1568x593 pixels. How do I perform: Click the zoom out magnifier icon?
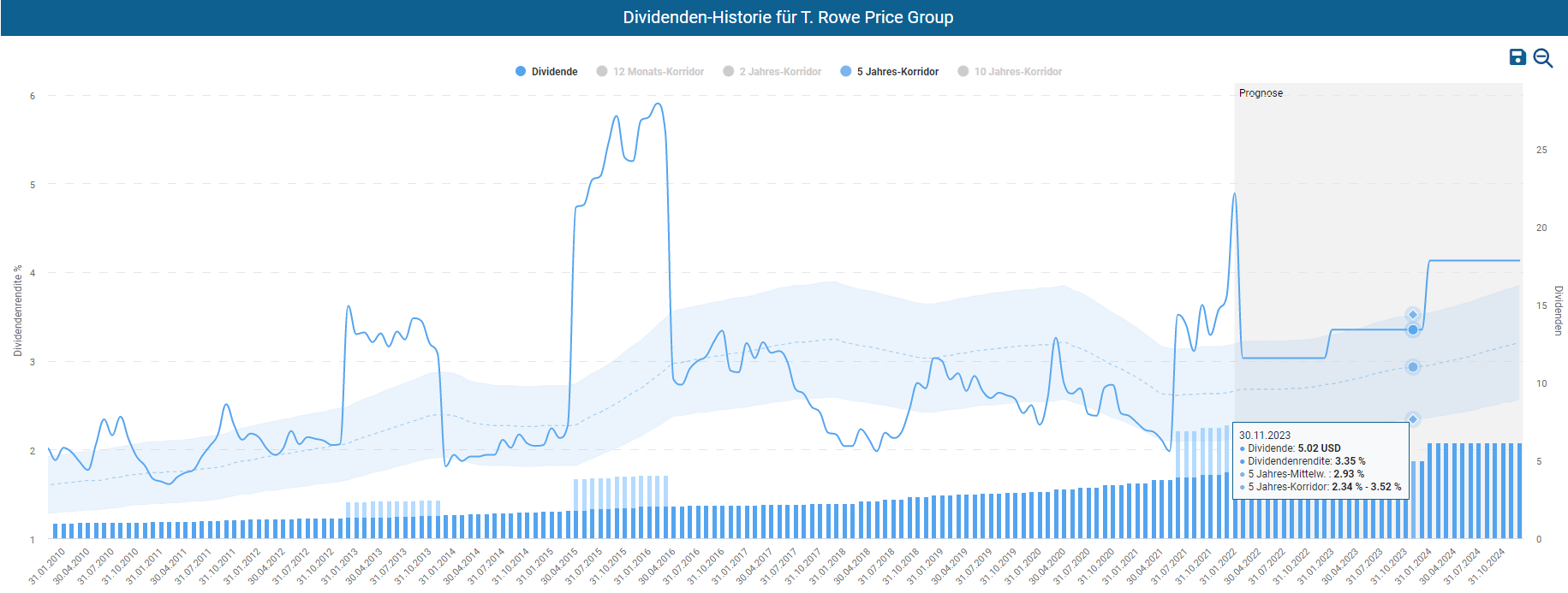tap(1543, 58)
